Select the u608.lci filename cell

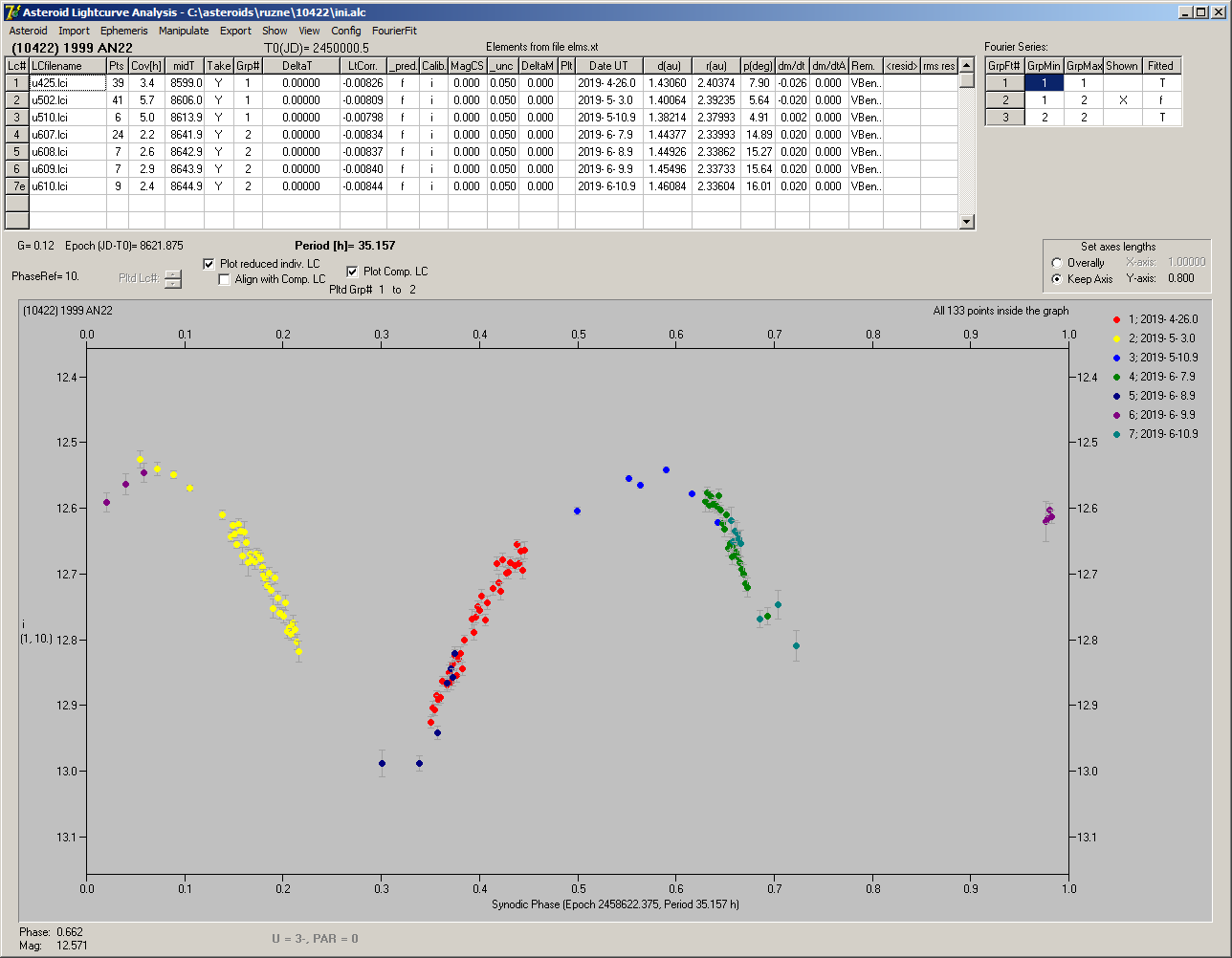[67, 152]
